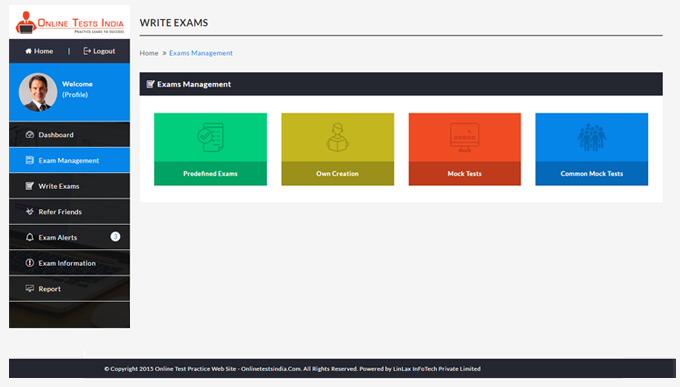
Task: Click the Predefined Exams checklist icon
Action: tap(210, 137)
